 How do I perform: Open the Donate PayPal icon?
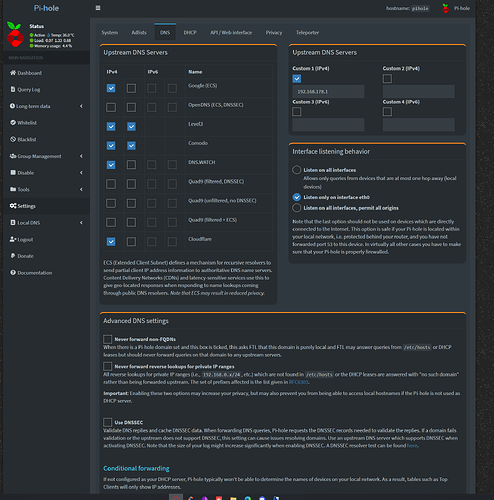pos(13,256)
